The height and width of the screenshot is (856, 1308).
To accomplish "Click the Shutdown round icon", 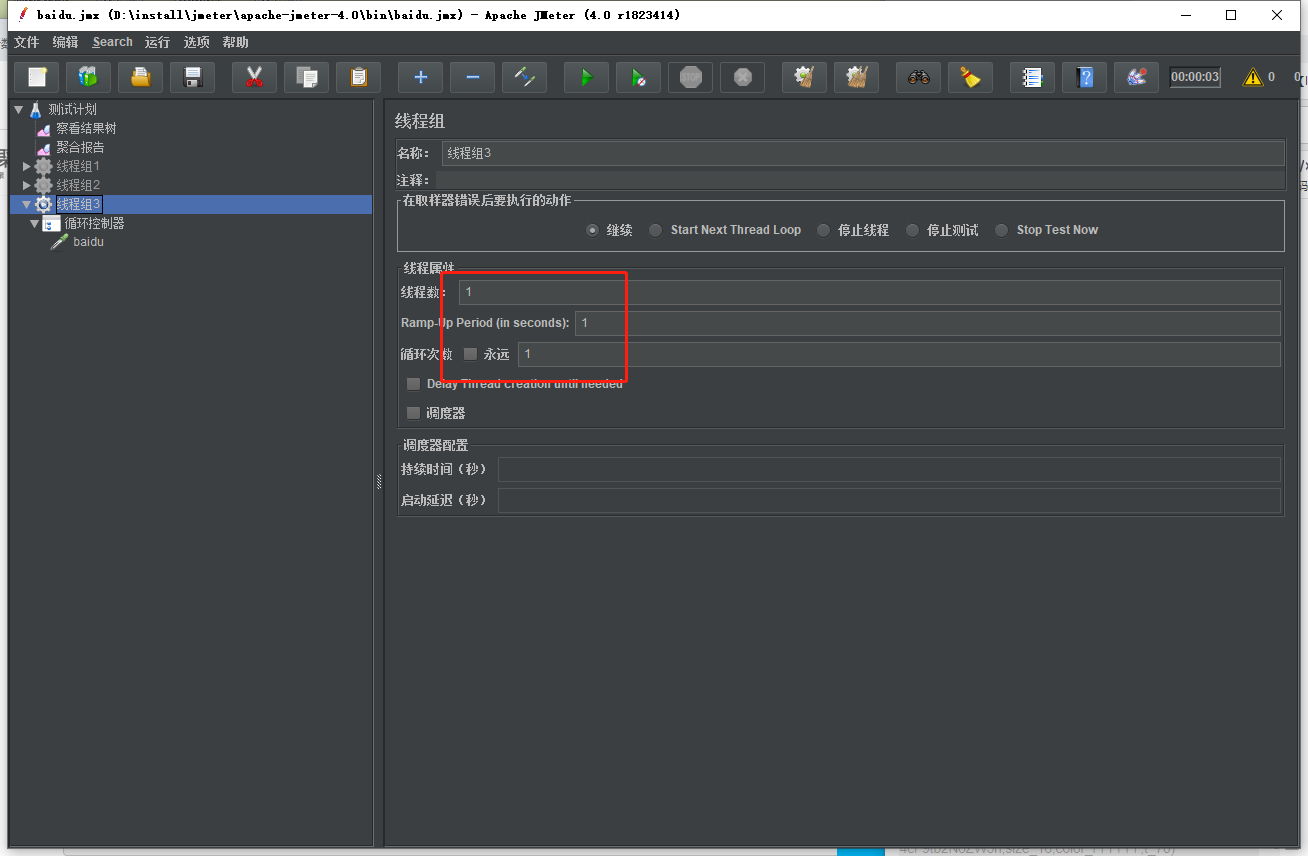I will [x=743, y=77].
